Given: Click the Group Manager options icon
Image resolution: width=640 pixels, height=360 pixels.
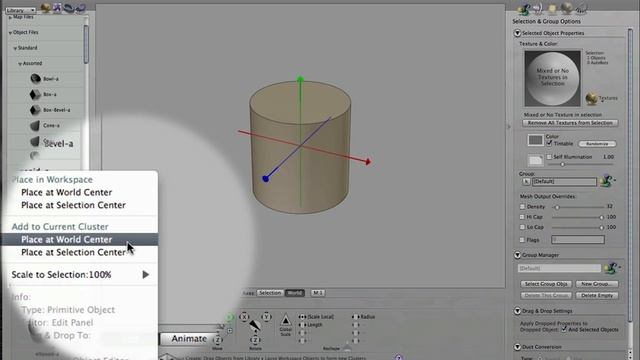Looking at the screenshot, I should [611, 268].
